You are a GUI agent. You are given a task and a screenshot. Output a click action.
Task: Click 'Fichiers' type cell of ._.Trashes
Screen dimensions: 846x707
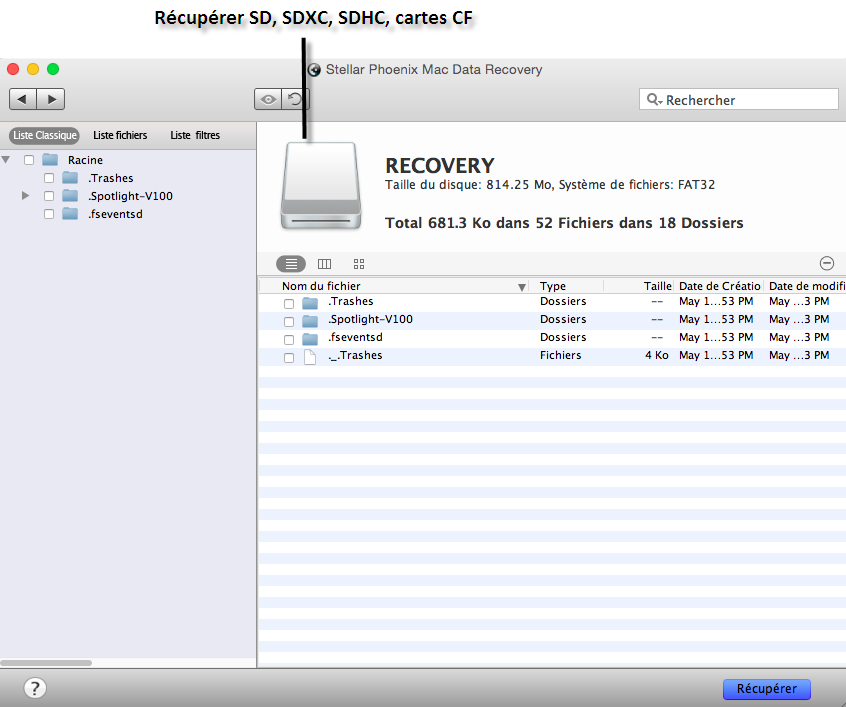pyautogui.click(x=561, y=355)
